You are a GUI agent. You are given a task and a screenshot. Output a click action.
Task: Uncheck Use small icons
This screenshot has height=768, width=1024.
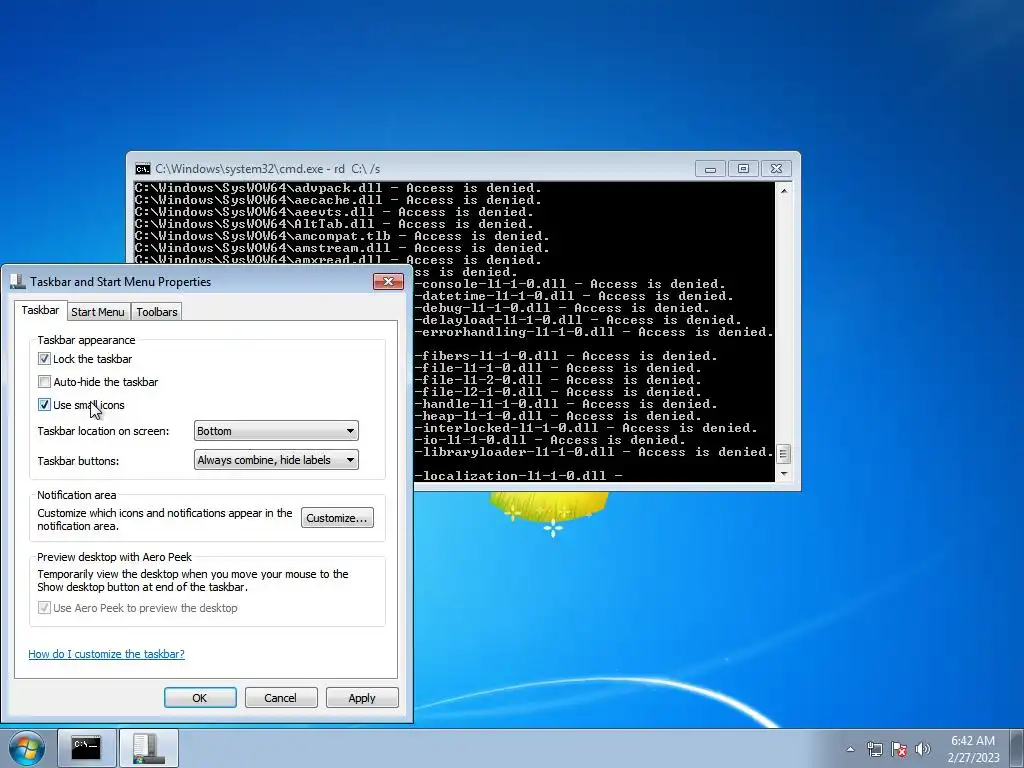click(44, 405)
